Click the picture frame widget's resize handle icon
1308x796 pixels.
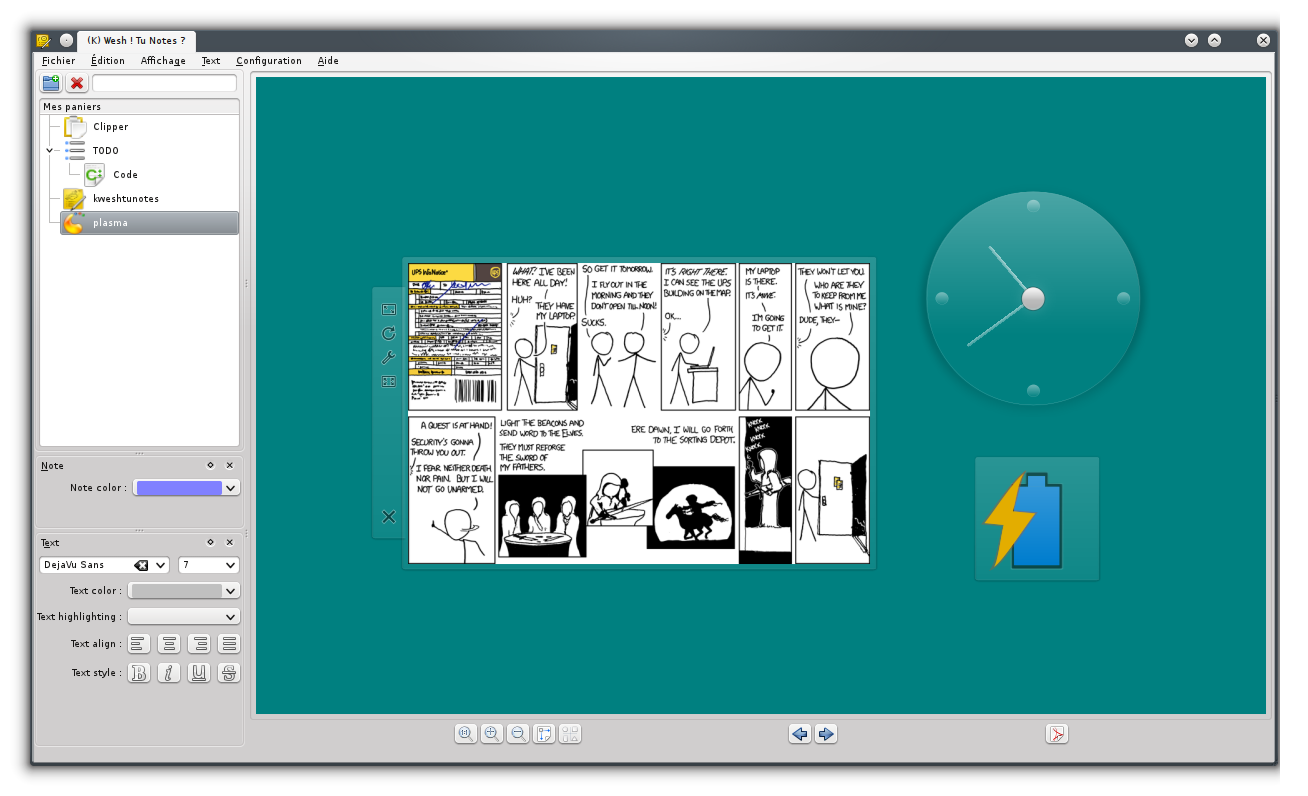(x=389, y=309)
